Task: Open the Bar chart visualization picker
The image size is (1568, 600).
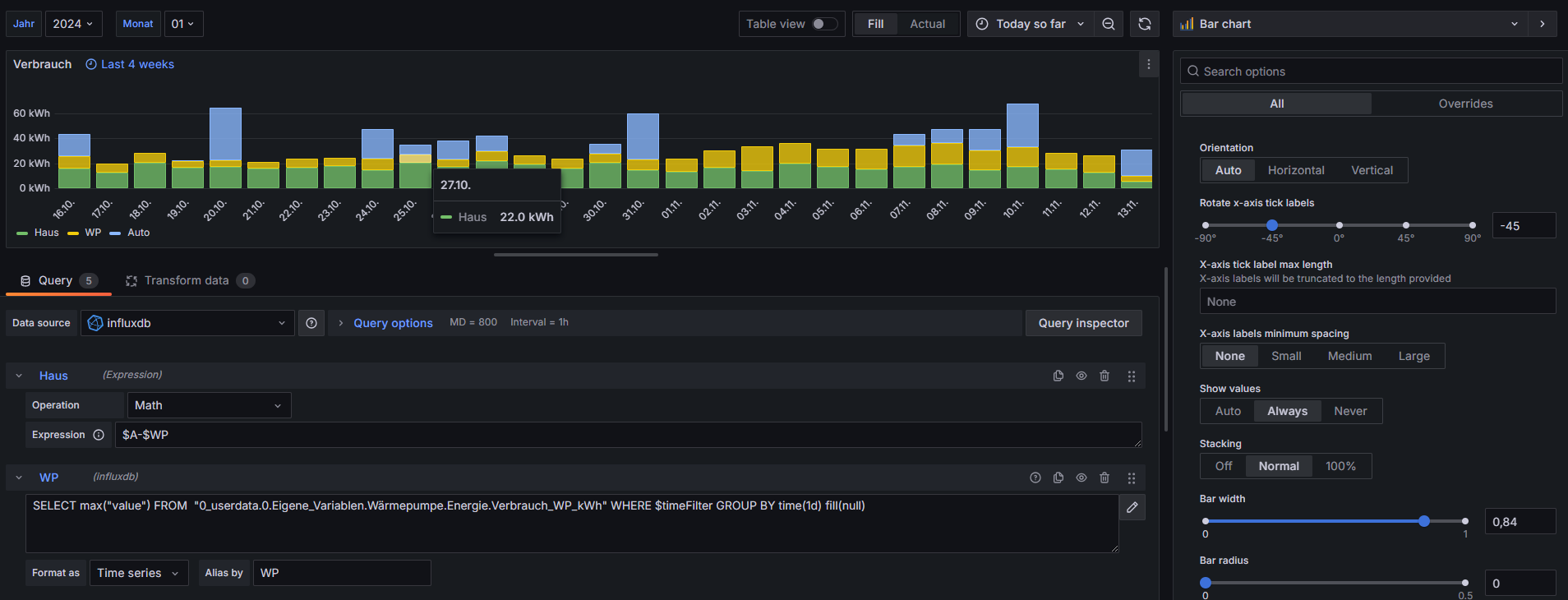Action: [1350, 24]
